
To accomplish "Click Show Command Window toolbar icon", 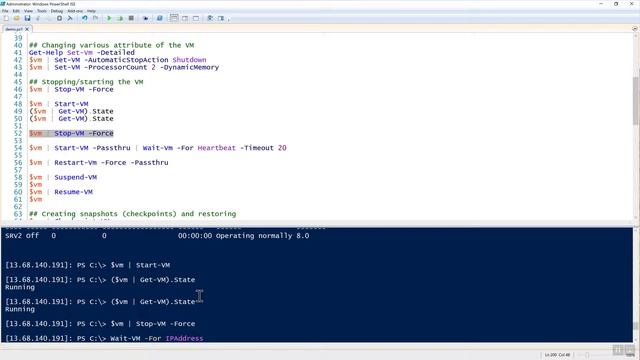I will click(210, 18).
